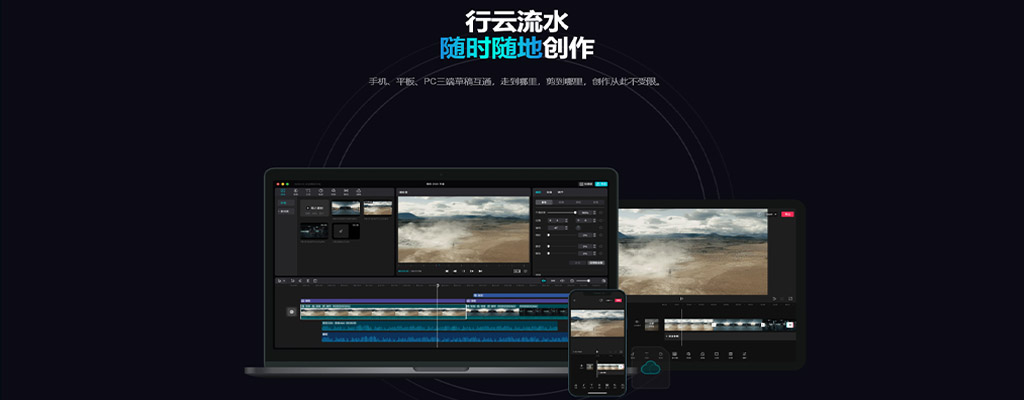Select Local in laptop media sidebar
Image resolution: width=1024 pixels, height=400 pixels.
click(286, 203)
